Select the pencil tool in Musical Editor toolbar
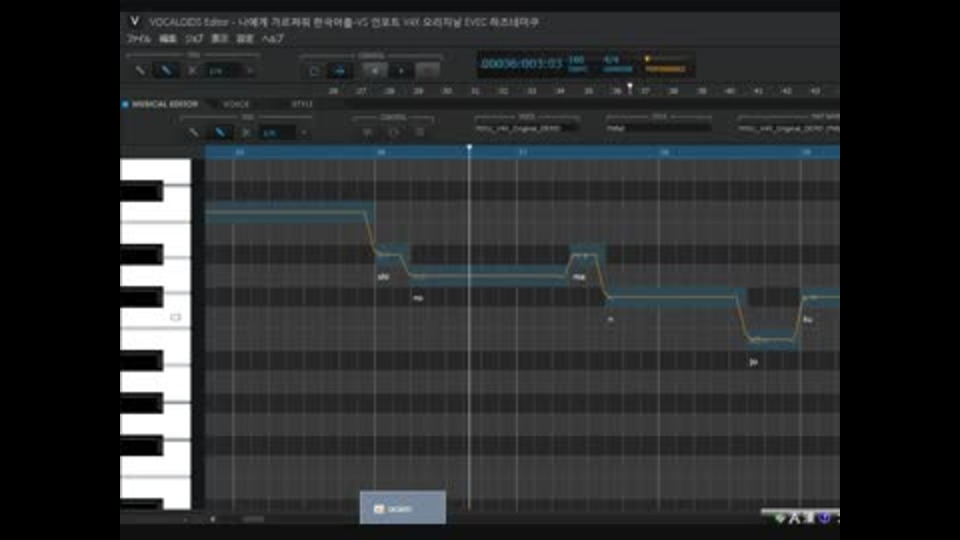 click(x=220, y=132)
